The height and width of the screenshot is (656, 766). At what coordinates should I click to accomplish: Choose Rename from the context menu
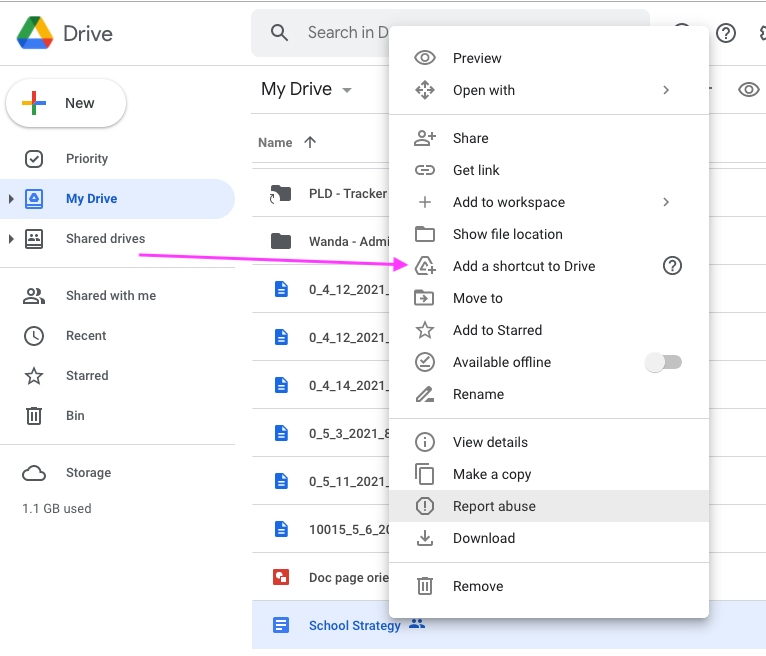[549, 394]
